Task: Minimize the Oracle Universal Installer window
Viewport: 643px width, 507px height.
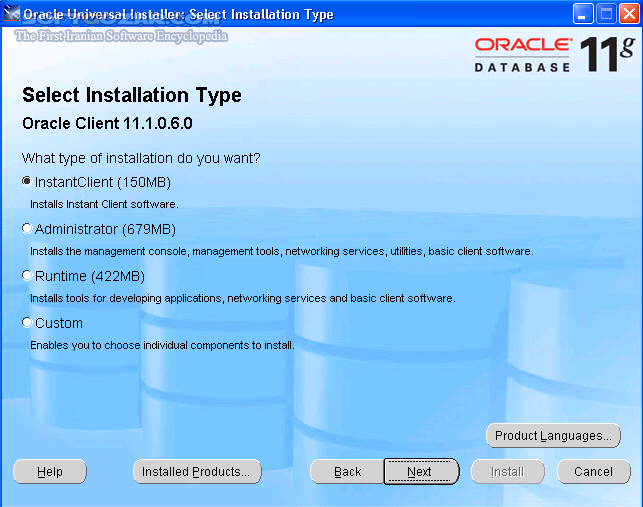Action: point(583,14)
